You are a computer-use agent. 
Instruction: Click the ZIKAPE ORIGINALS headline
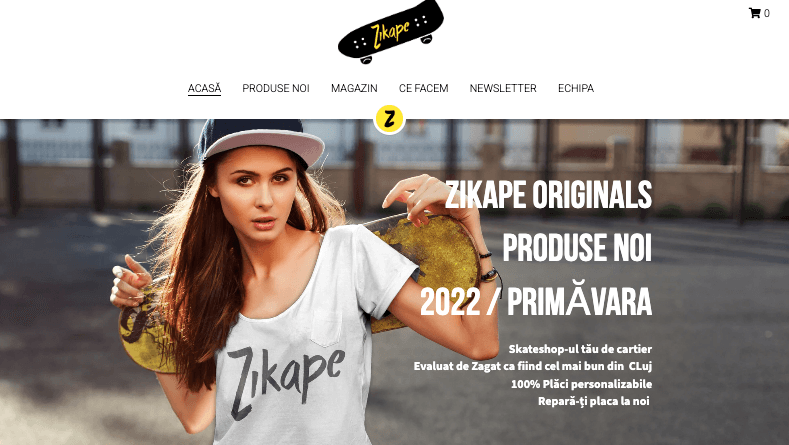click(x=548, y=194)
